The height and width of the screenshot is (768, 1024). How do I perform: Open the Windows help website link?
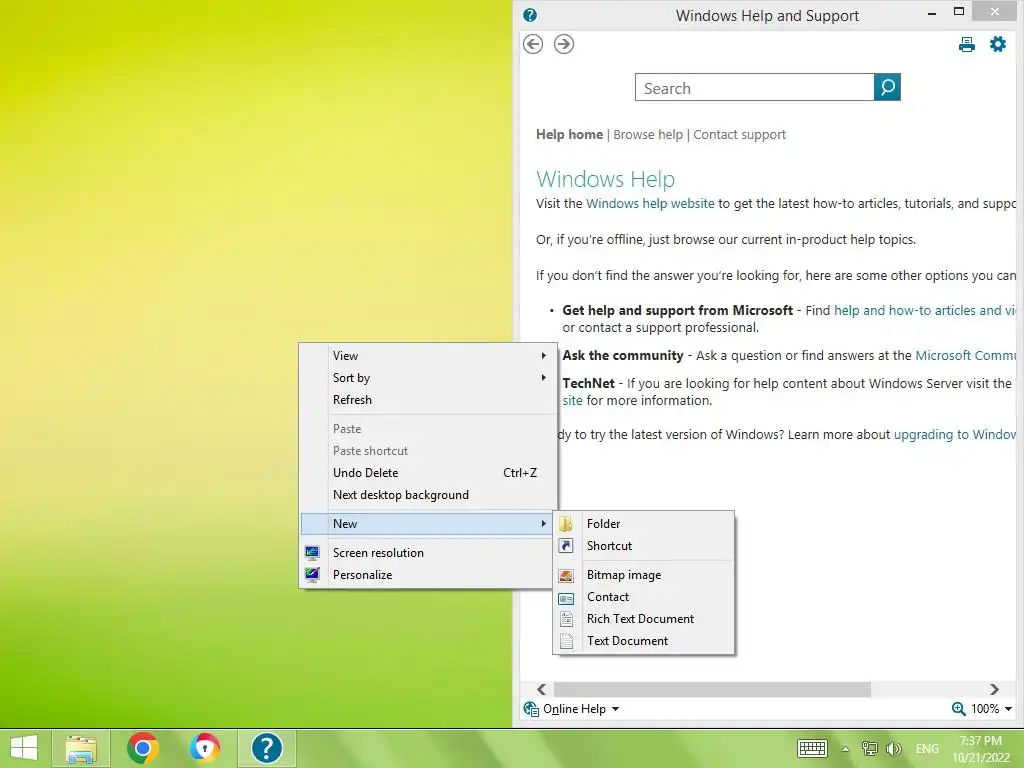[650, 204]
